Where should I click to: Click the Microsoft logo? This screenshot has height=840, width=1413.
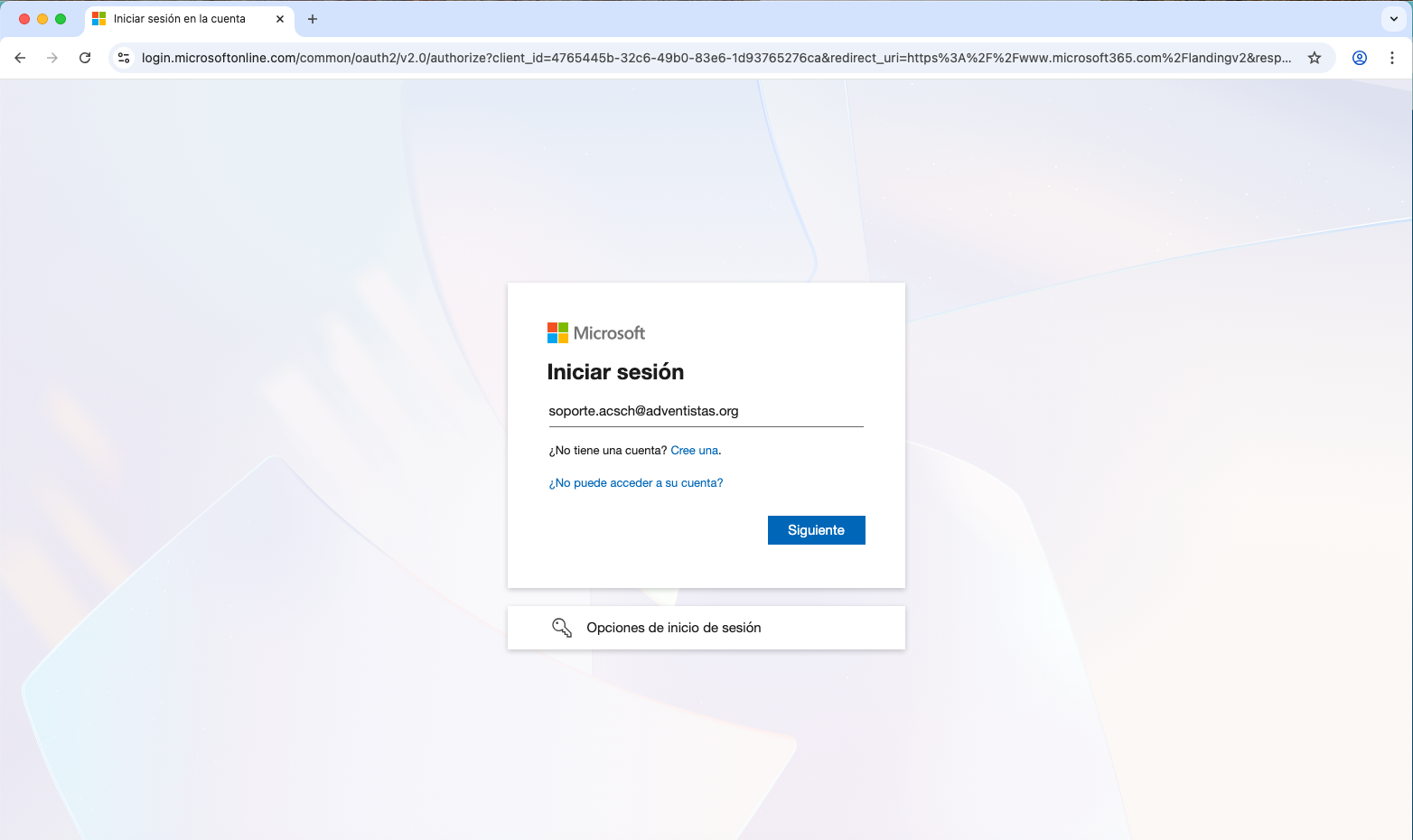tap(596, 333)
